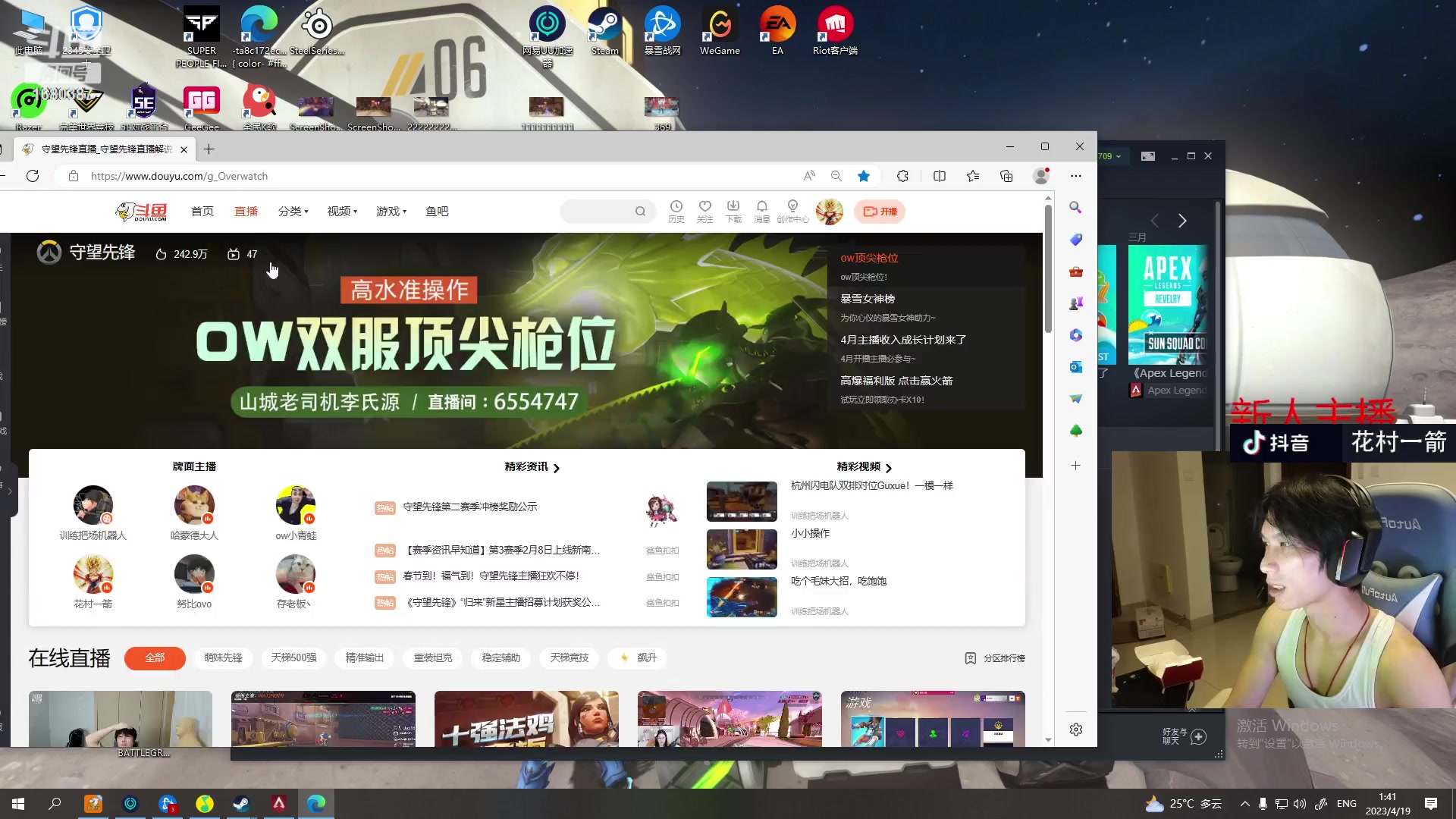Show hidden system tray icons
The height and width of the screenshot is (819, 1456).
coord(1244,804)
